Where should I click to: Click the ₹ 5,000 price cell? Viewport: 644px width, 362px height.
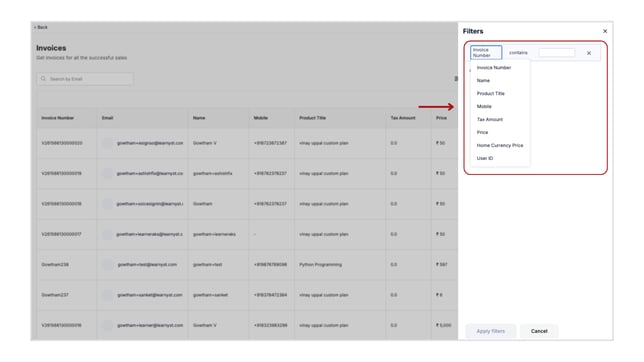444,325
